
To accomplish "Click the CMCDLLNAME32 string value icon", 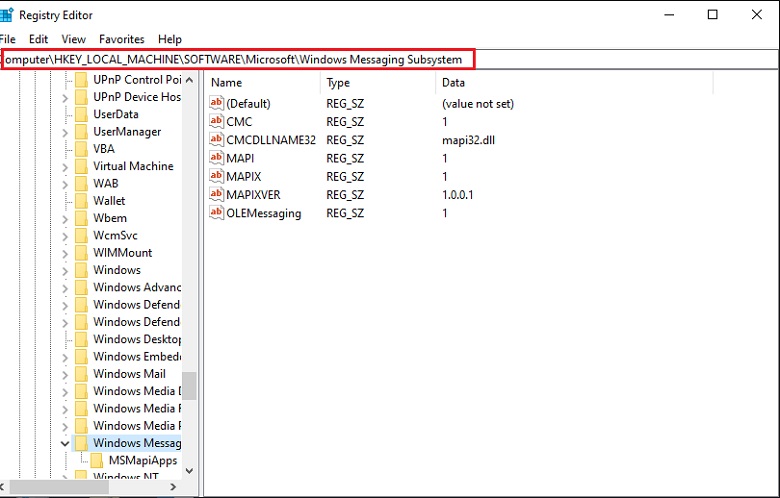I will tap(216, 139).
